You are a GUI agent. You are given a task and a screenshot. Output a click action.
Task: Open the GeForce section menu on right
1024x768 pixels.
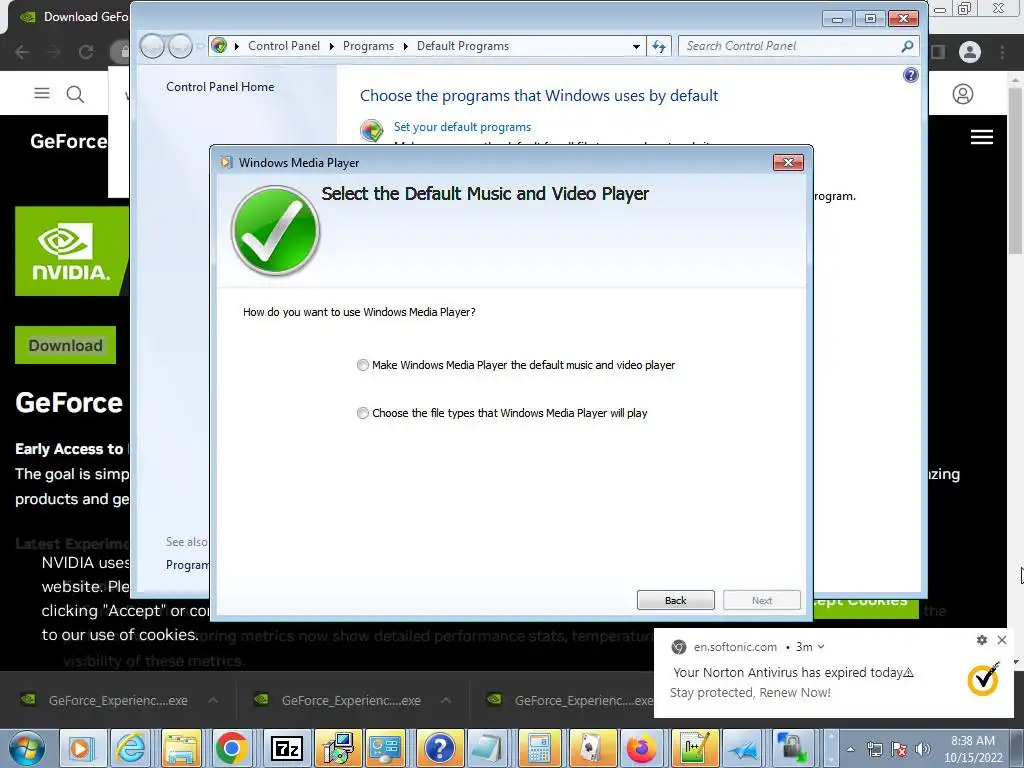coord(982,137)
